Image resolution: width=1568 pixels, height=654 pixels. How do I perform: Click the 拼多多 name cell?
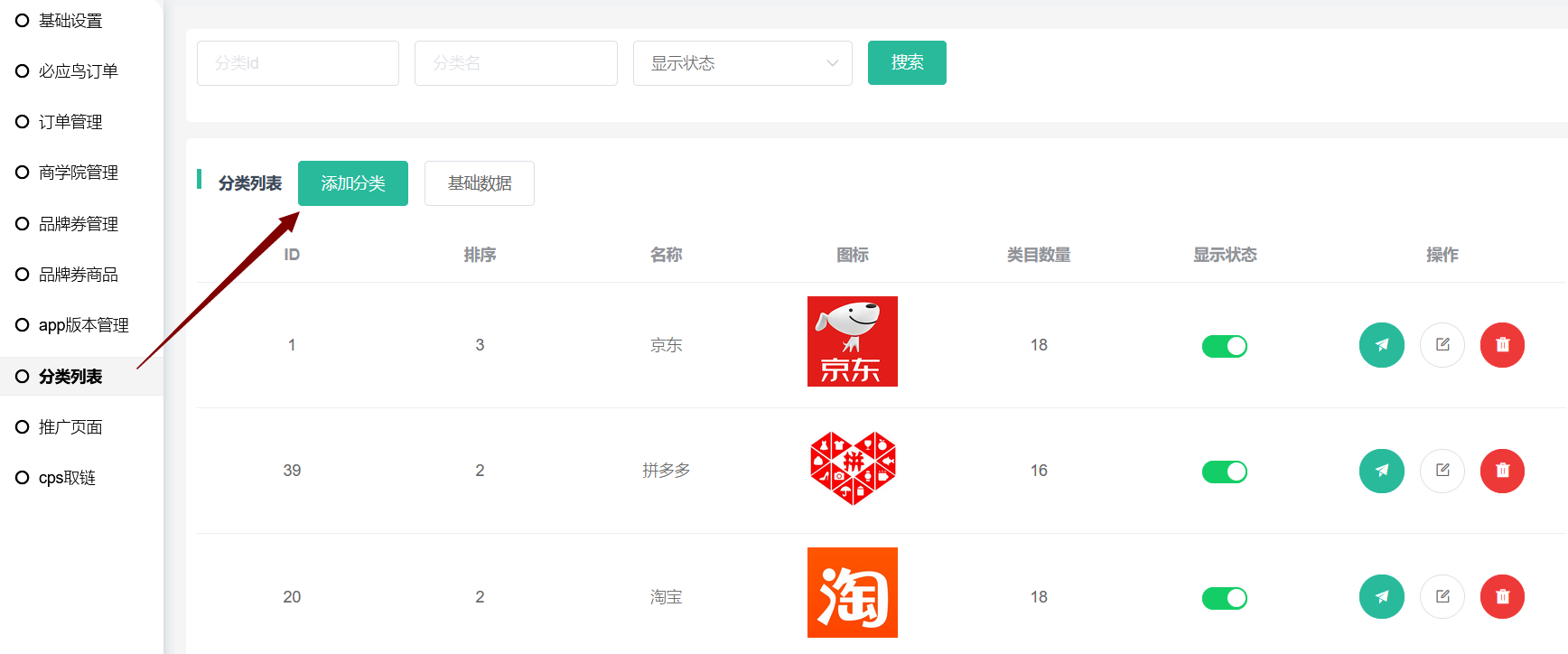click(667, 471)
